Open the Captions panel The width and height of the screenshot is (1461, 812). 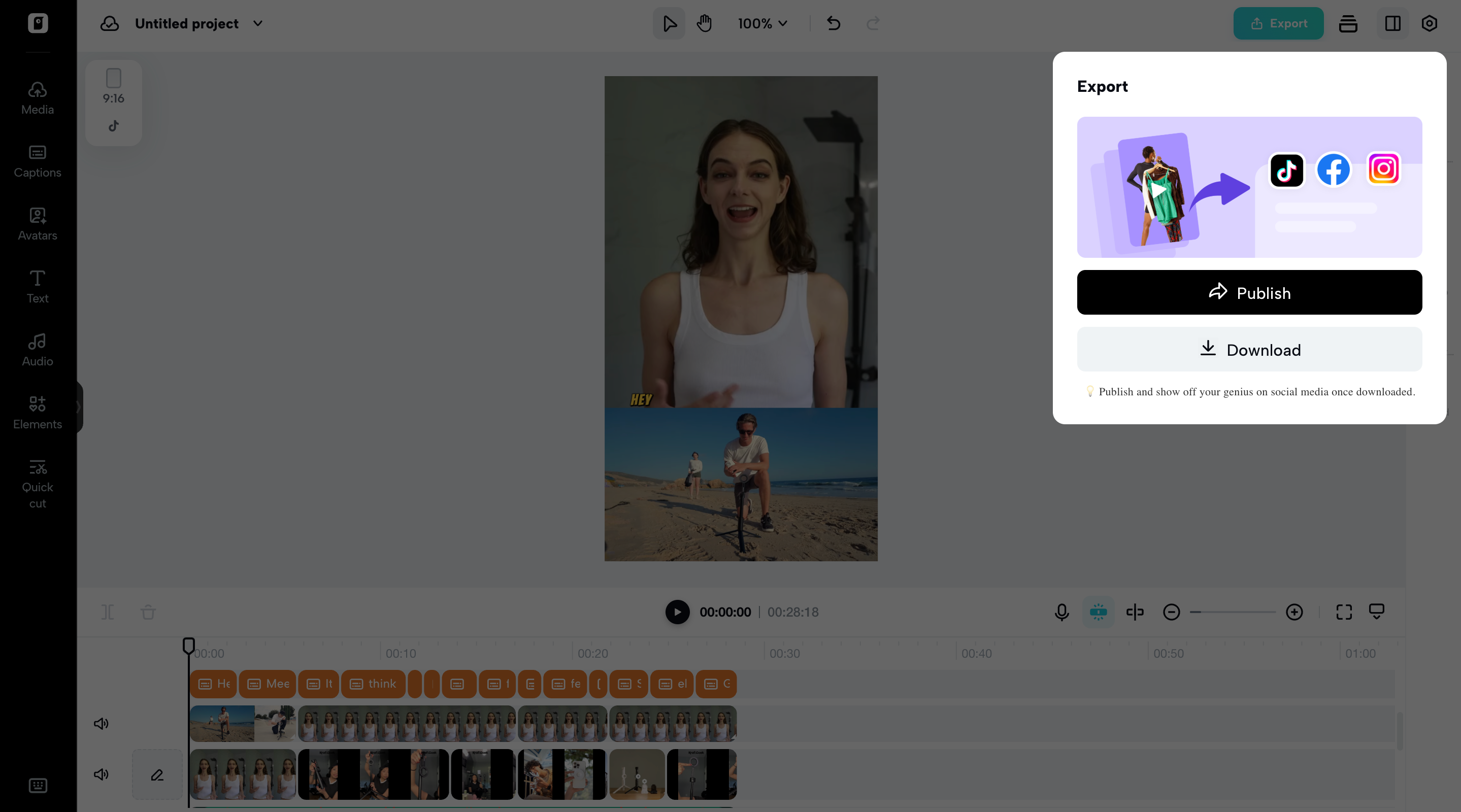tap(38, 161)
